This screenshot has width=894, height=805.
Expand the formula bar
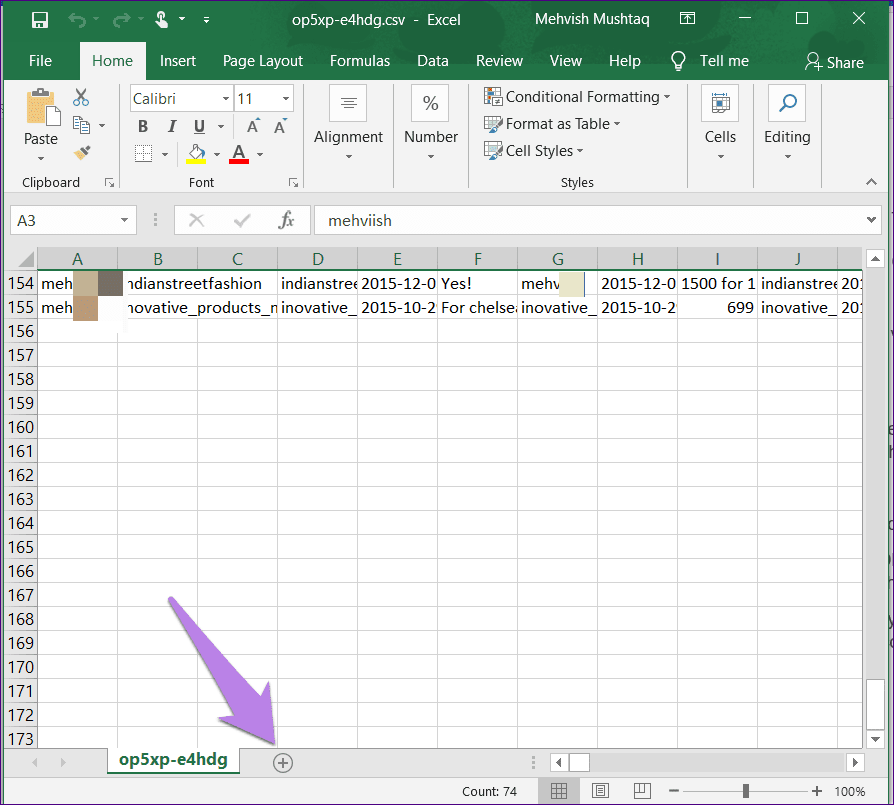click(871, 220)
